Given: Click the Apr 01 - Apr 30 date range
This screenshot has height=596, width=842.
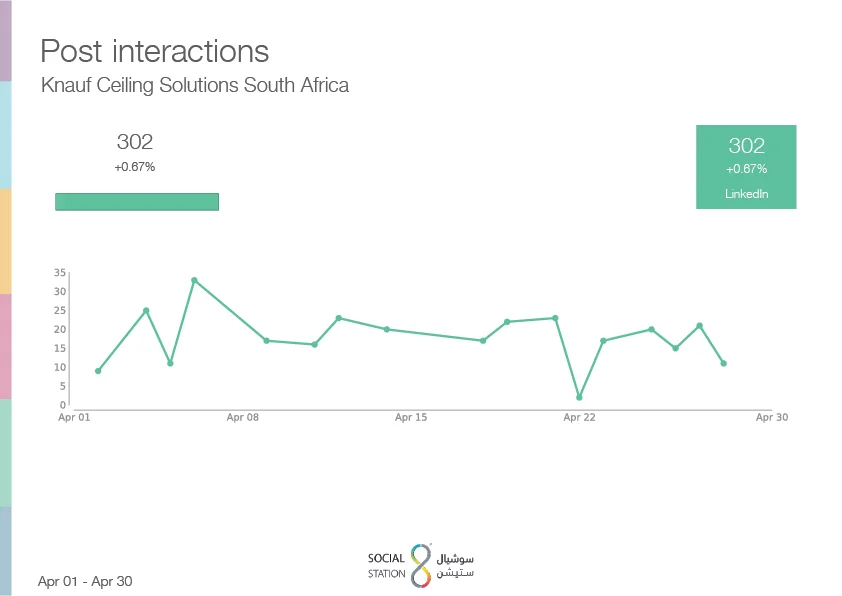Looking at the screenshot, I should [85, 581].
